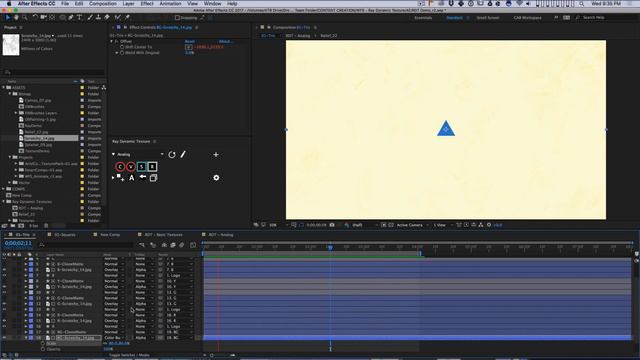Click the duplicate squares icon in Ray panel
The height and width of the screenshot is (360, 640).
point(153,178)
